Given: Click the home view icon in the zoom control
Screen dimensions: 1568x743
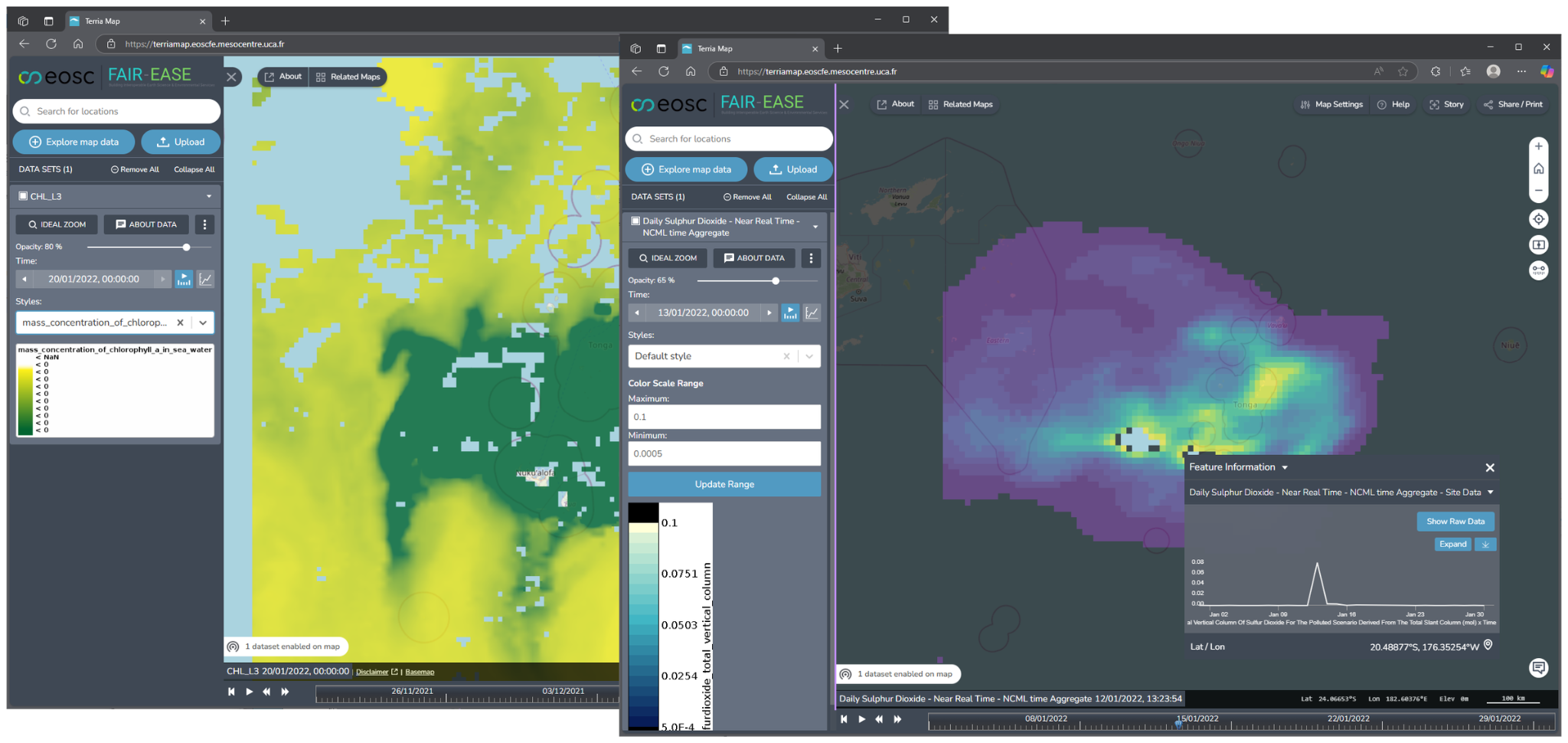Looking at the screenshot, I should click(x=1539, y=169).
